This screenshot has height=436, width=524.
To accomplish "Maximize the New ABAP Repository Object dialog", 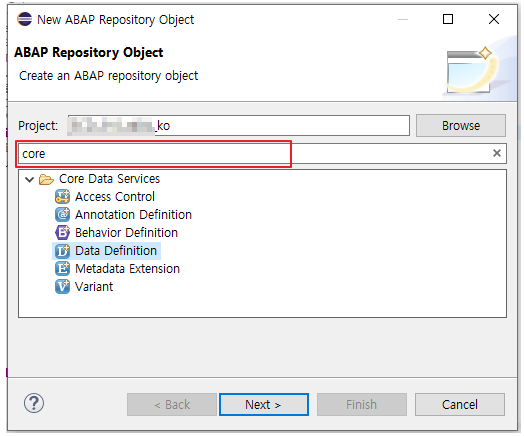I will 448,19.
